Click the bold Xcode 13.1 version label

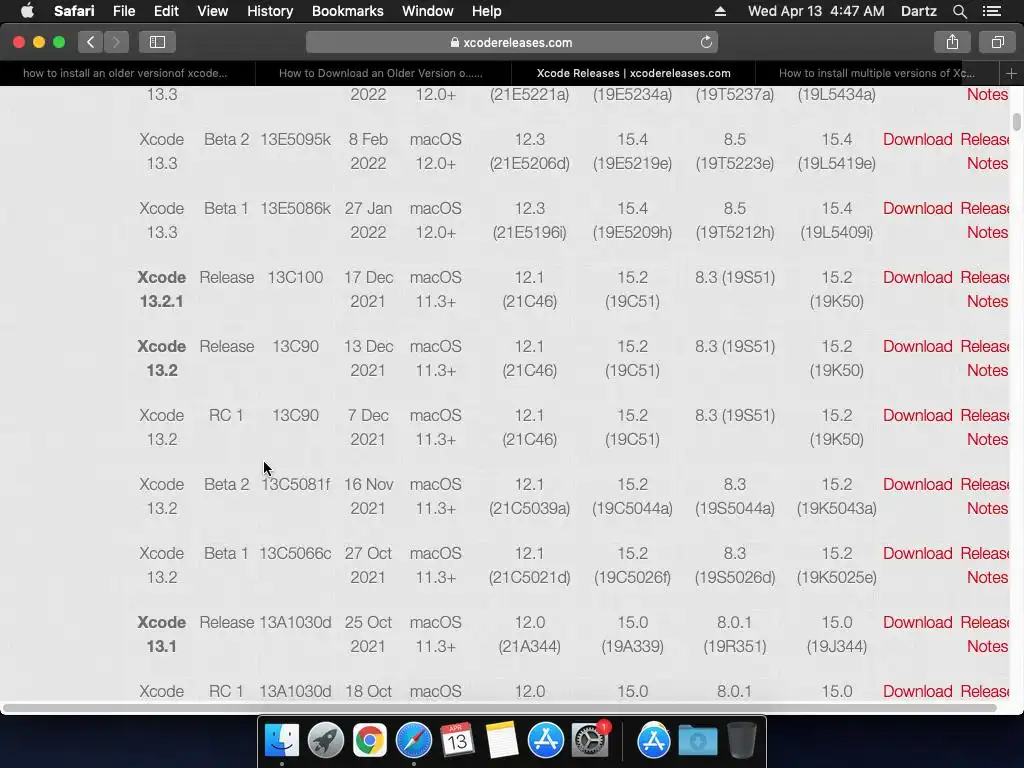pos(161,634)
